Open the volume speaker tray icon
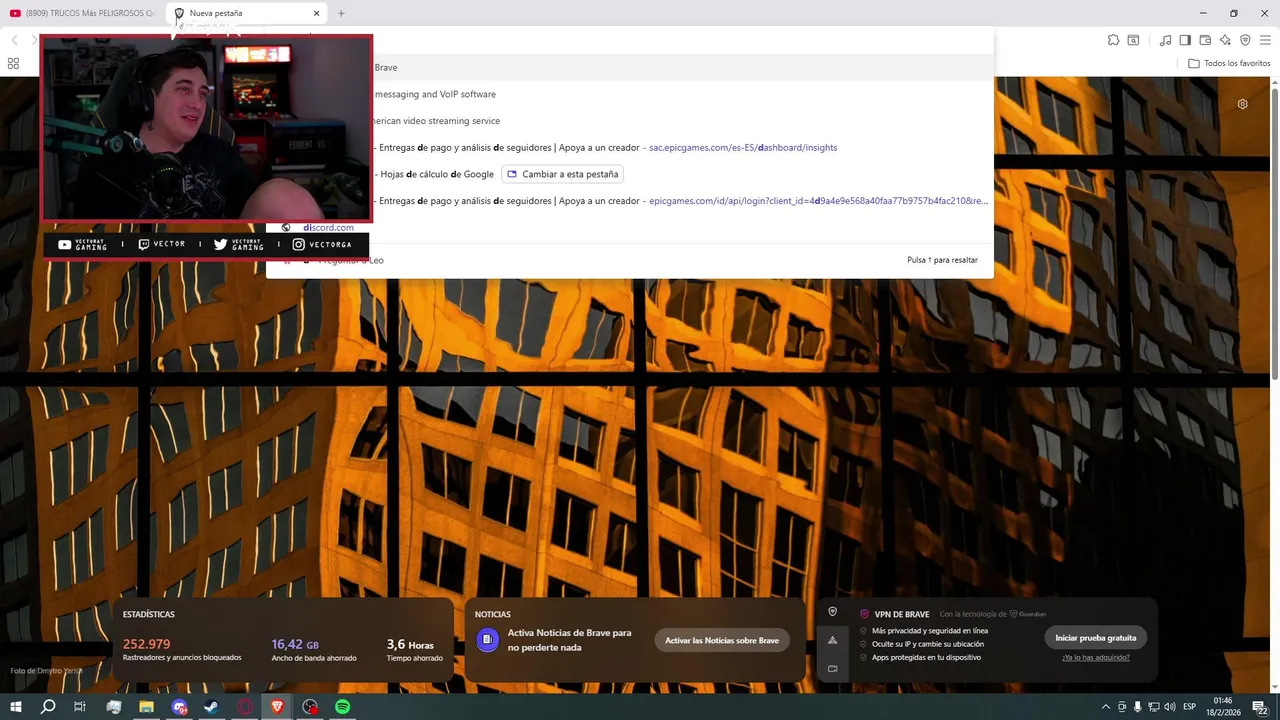1280x720 pixels. pyautogui.click(x=1169, y=707)
